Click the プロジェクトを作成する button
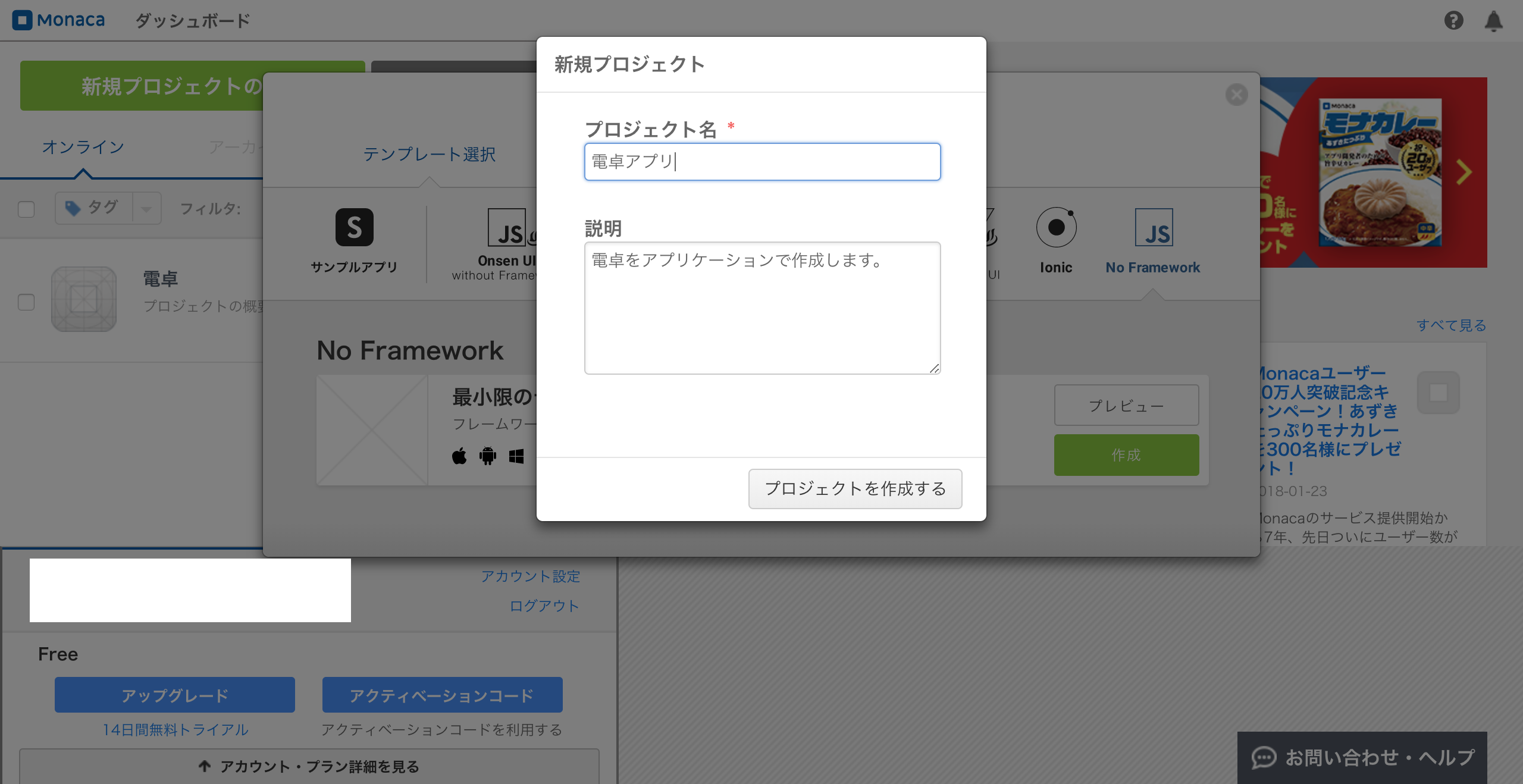Viewport: 1523px width, 784px height. (855, 488)
